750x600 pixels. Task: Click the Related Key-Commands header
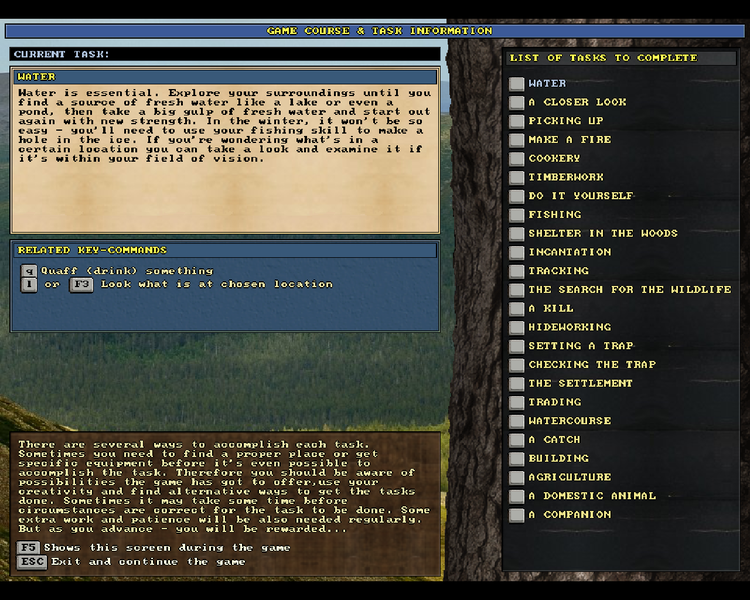225,250
